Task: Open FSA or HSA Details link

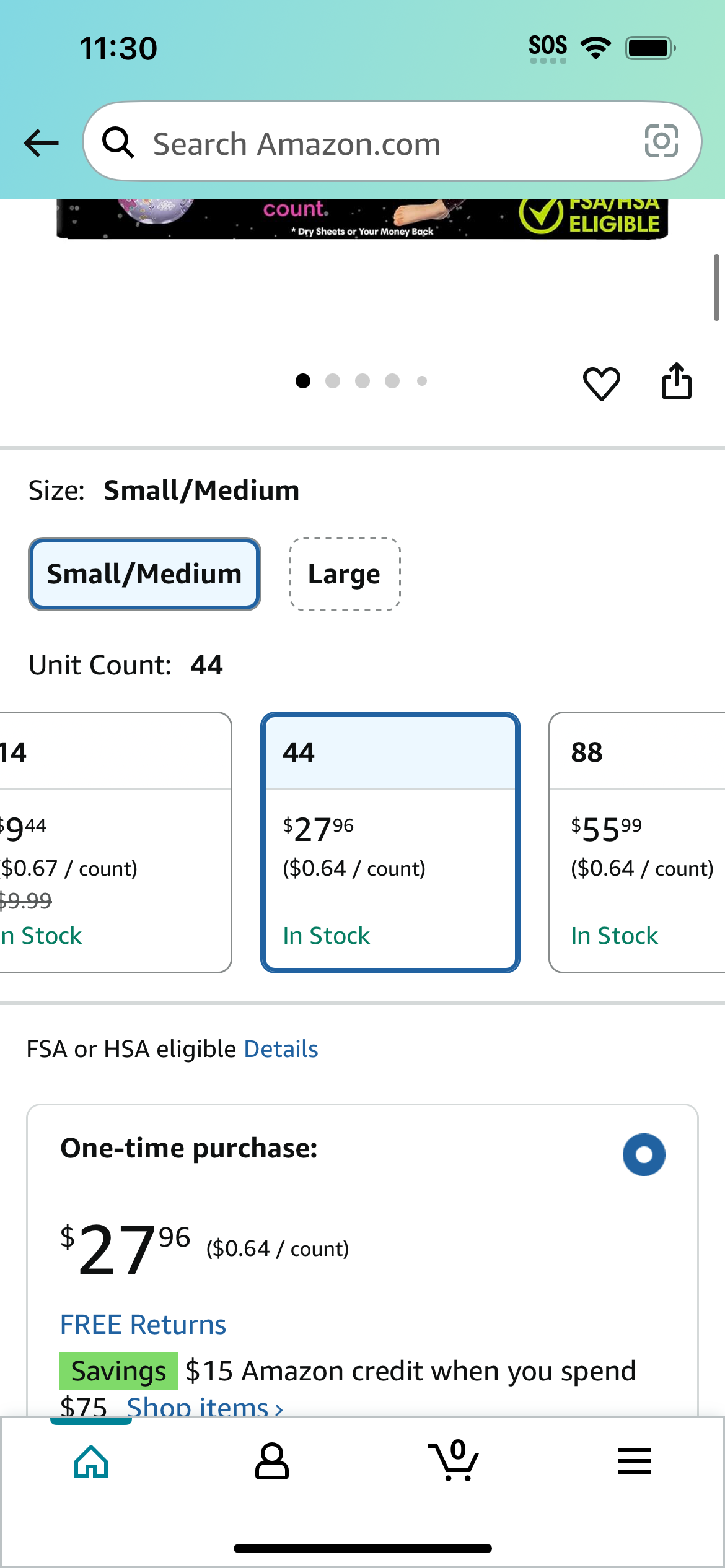Action: point(281,1050)
